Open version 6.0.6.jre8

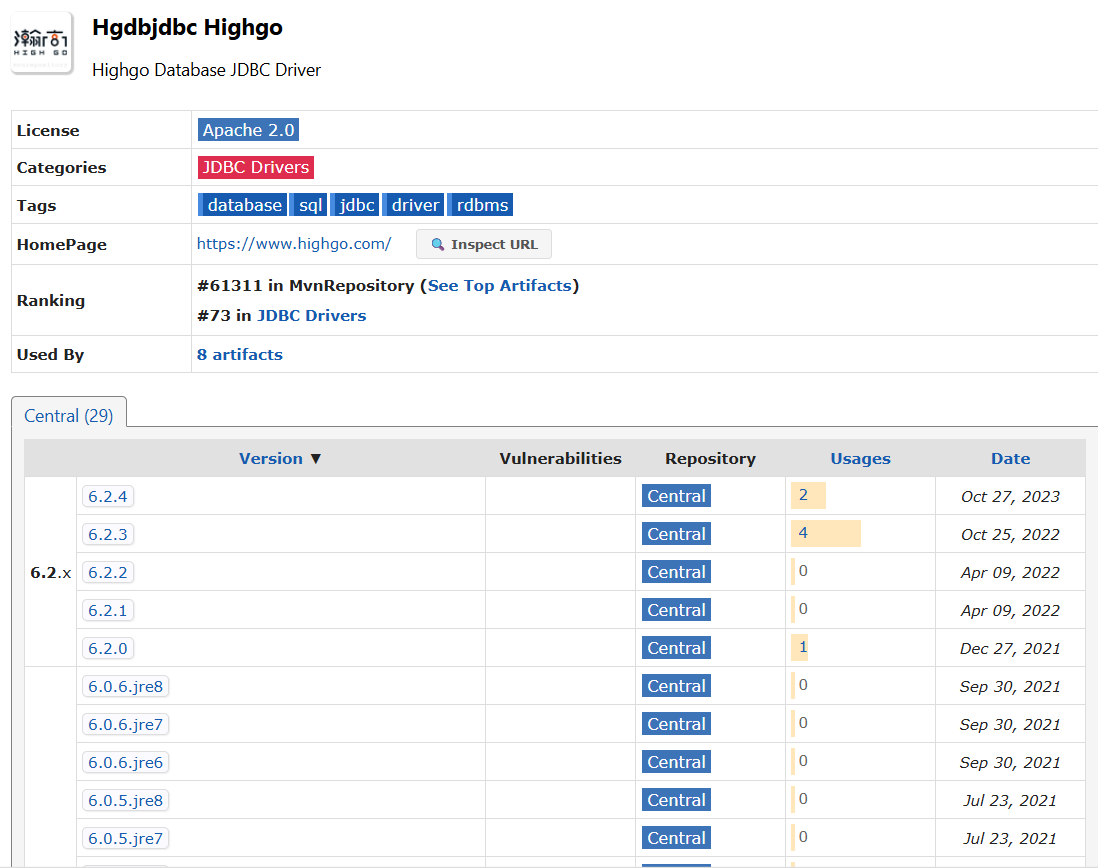[125, 686]
